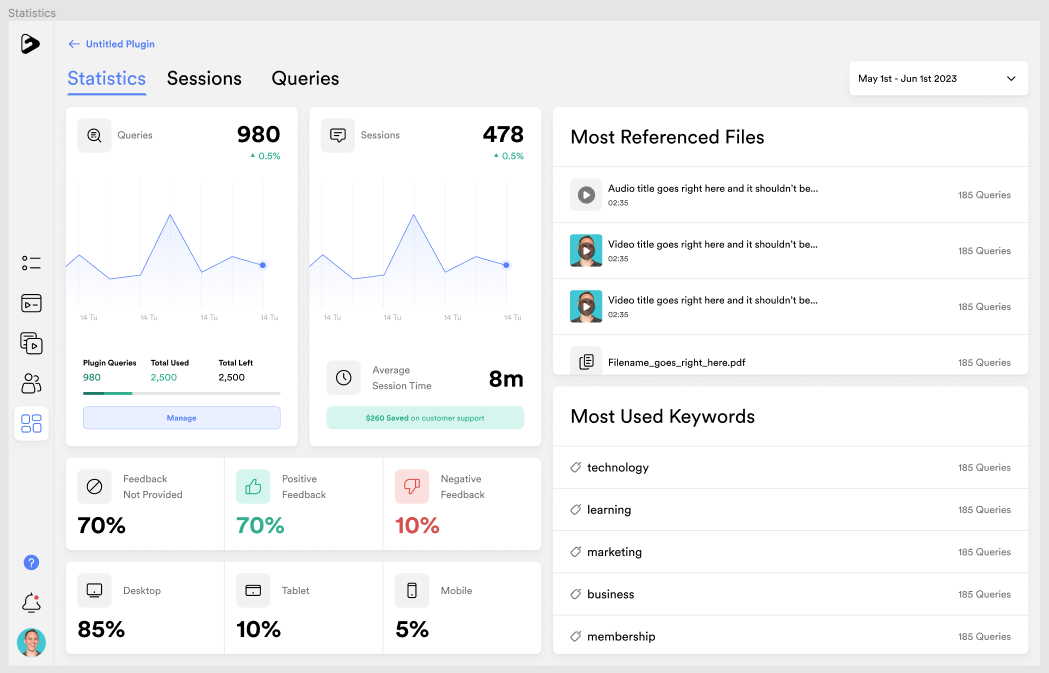This screenshot has width=1049, height=673.
Task: Switch to the Queries tab
Action: 305,78
